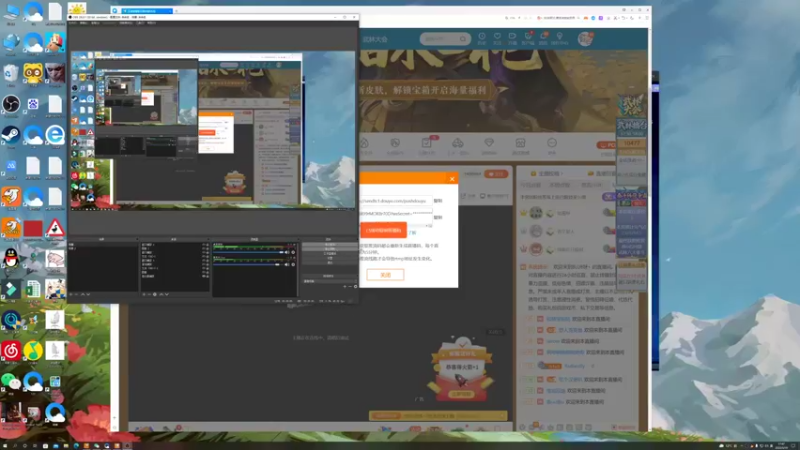Screen dimensions: 800x450
Task: Click the add scene plus icon in OBS
Action: coord(71,294)
